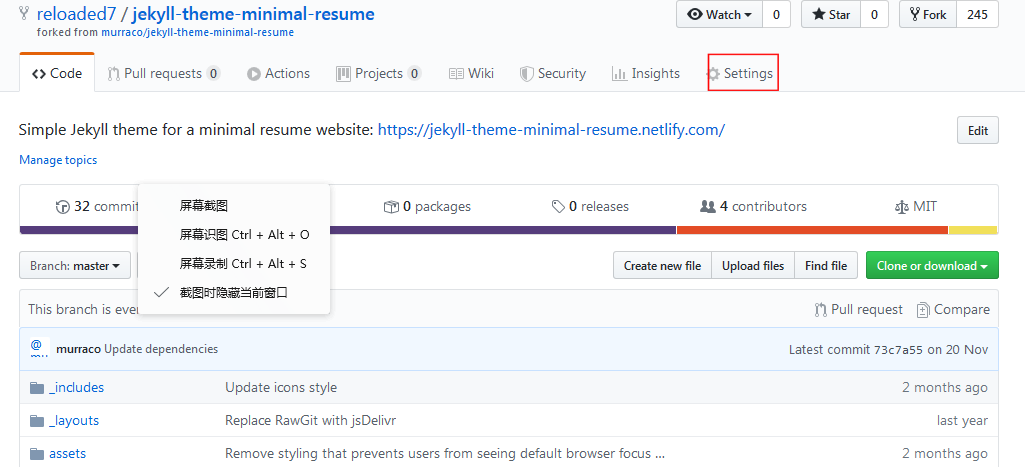Click the Edit description button
This screenshot has width=1025, height=467.
(977, 130)
